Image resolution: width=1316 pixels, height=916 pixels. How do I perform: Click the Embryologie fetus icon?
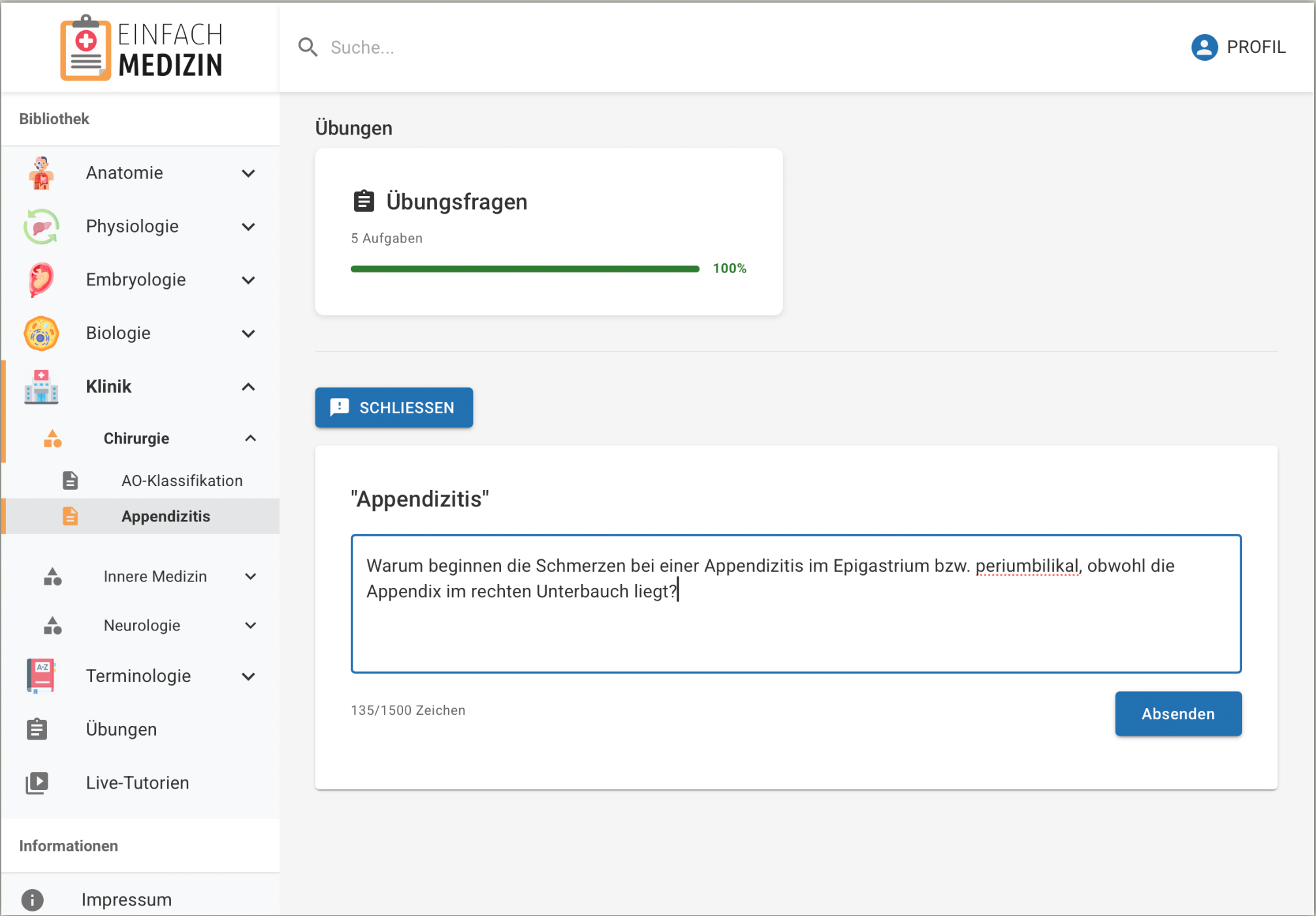click(x=41, y=280)
